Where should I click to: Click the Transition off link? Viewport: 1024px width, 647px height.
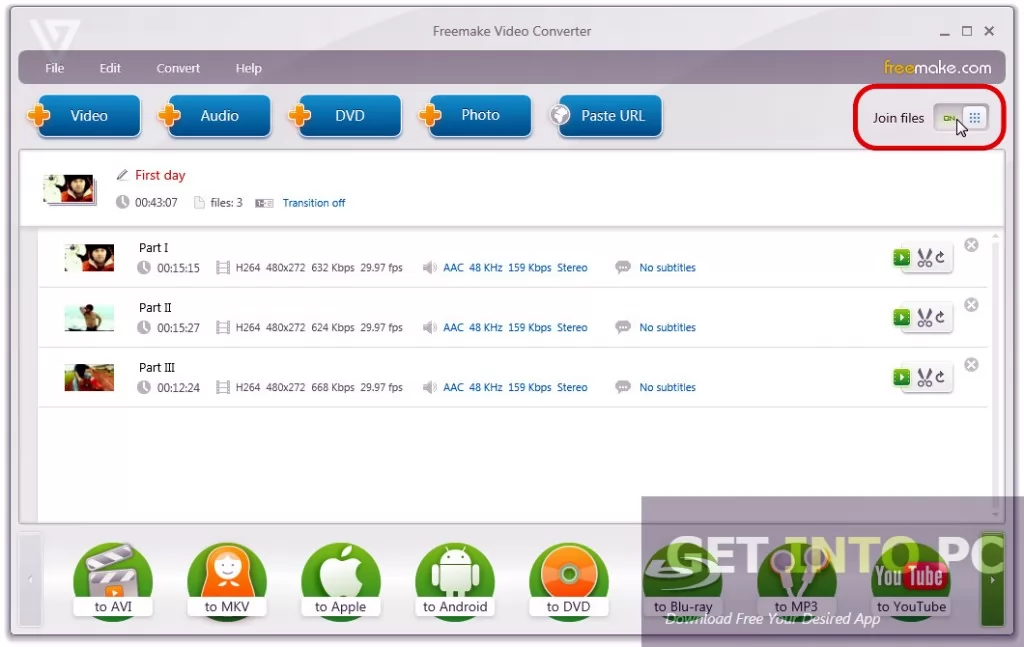(x=313, y=203)
